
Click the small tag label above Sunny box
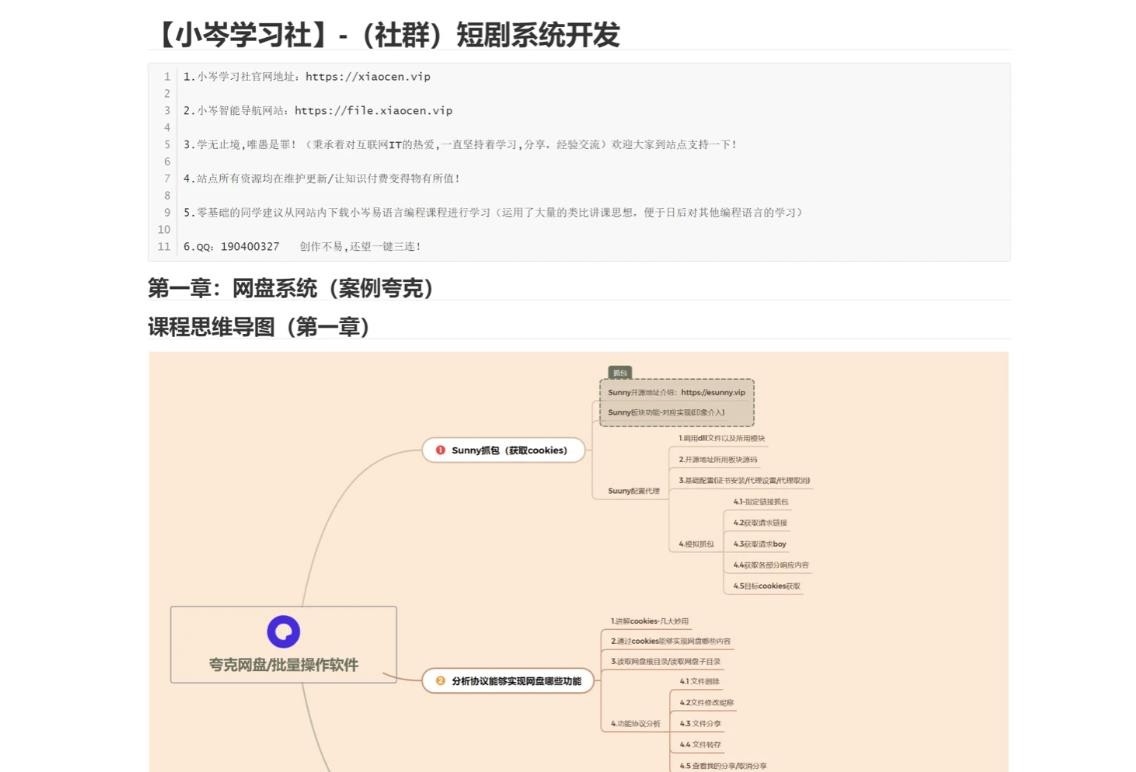tap(620, 373)
